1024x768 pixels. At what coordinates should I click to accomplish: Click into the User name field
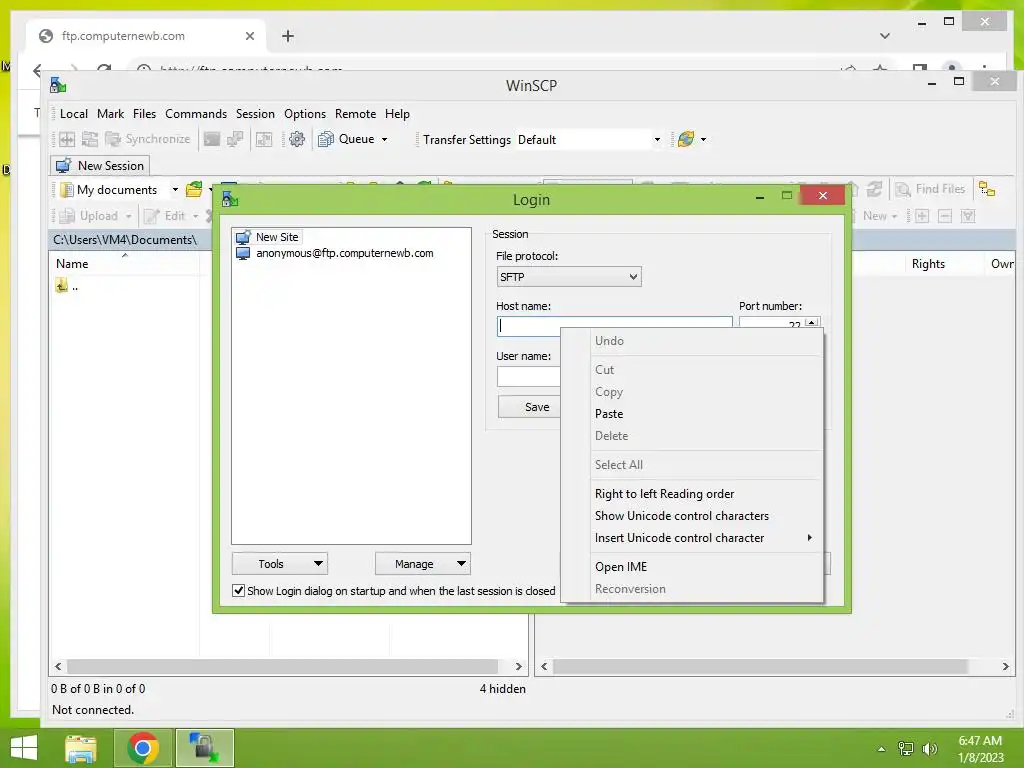[x=529, y=376]
